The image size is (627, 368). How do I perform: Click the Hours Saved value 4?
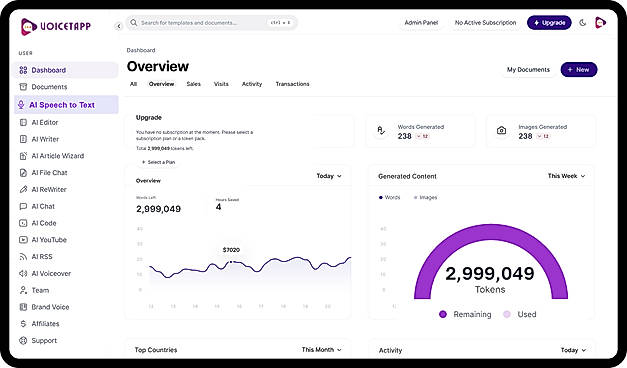pyautogui.click(x=218, y=207)
